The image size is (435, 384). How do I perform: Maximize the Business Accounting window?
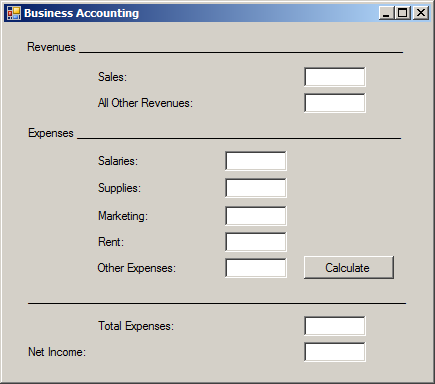(x=403, y=13)
